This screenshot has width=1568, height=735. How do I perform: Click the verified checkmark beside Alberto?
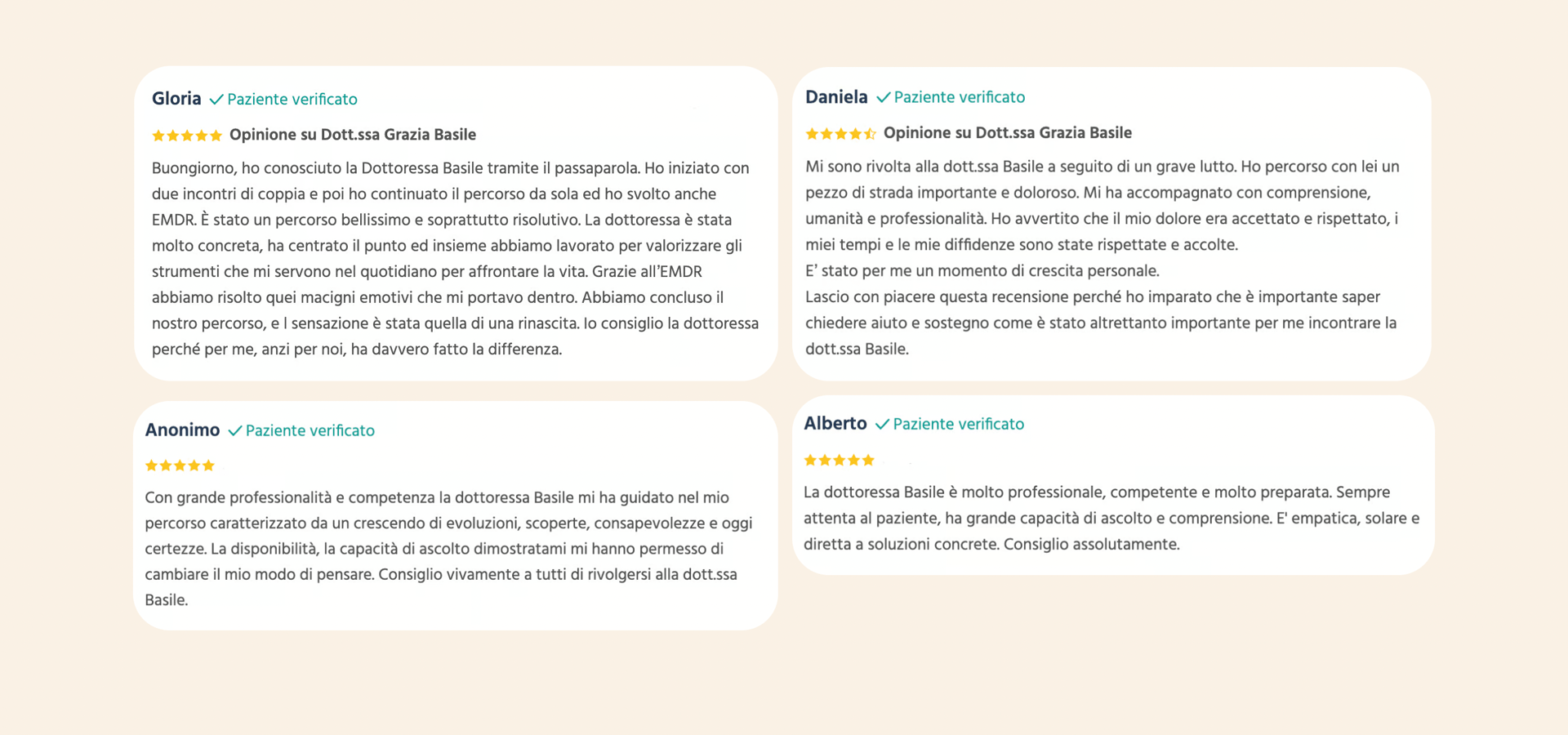[882, 425]
